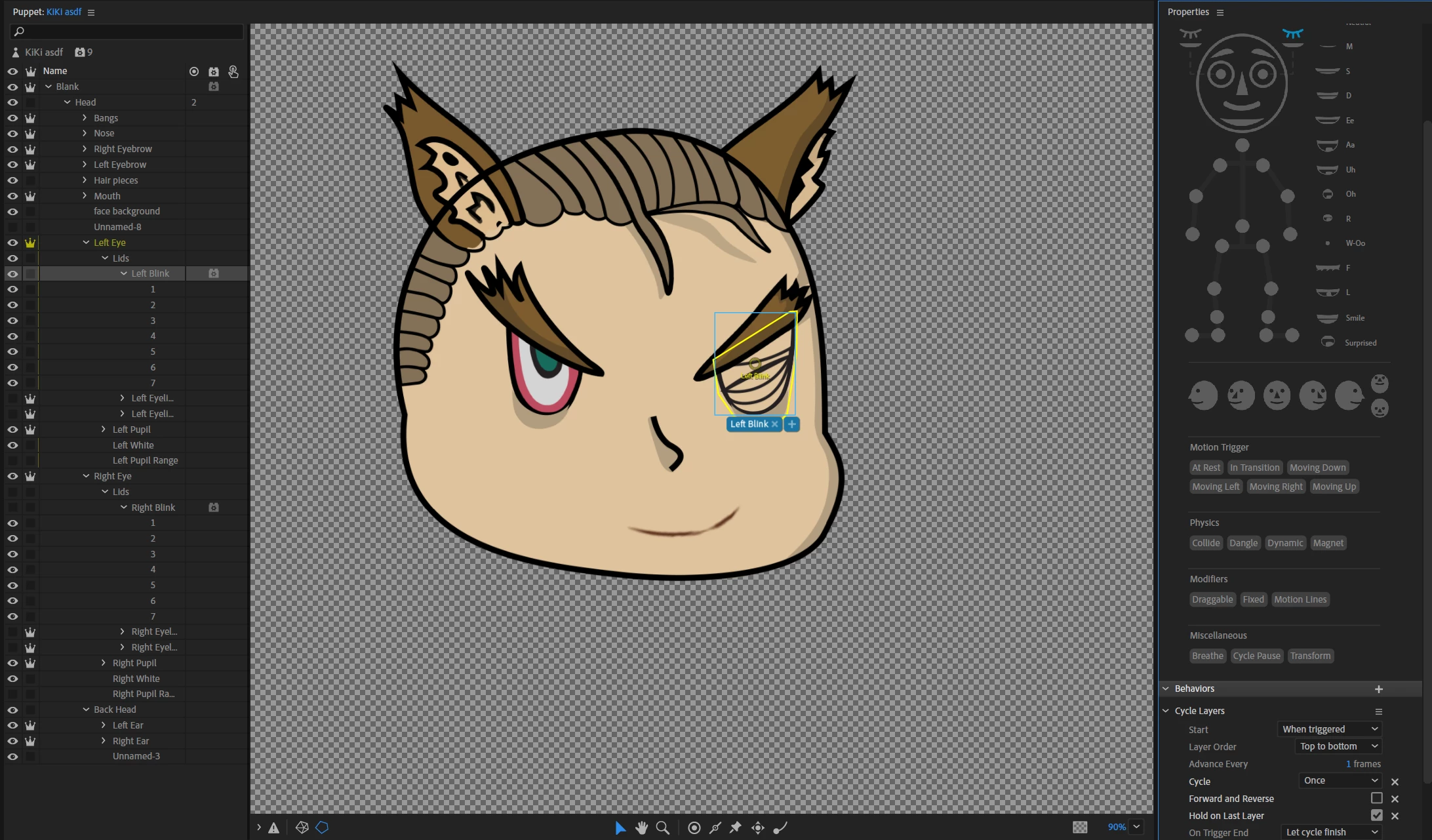Click the plus button next to Left Blink tag
The width and height of the screenshot is (1432, 840).
click(x=792, y=424)
